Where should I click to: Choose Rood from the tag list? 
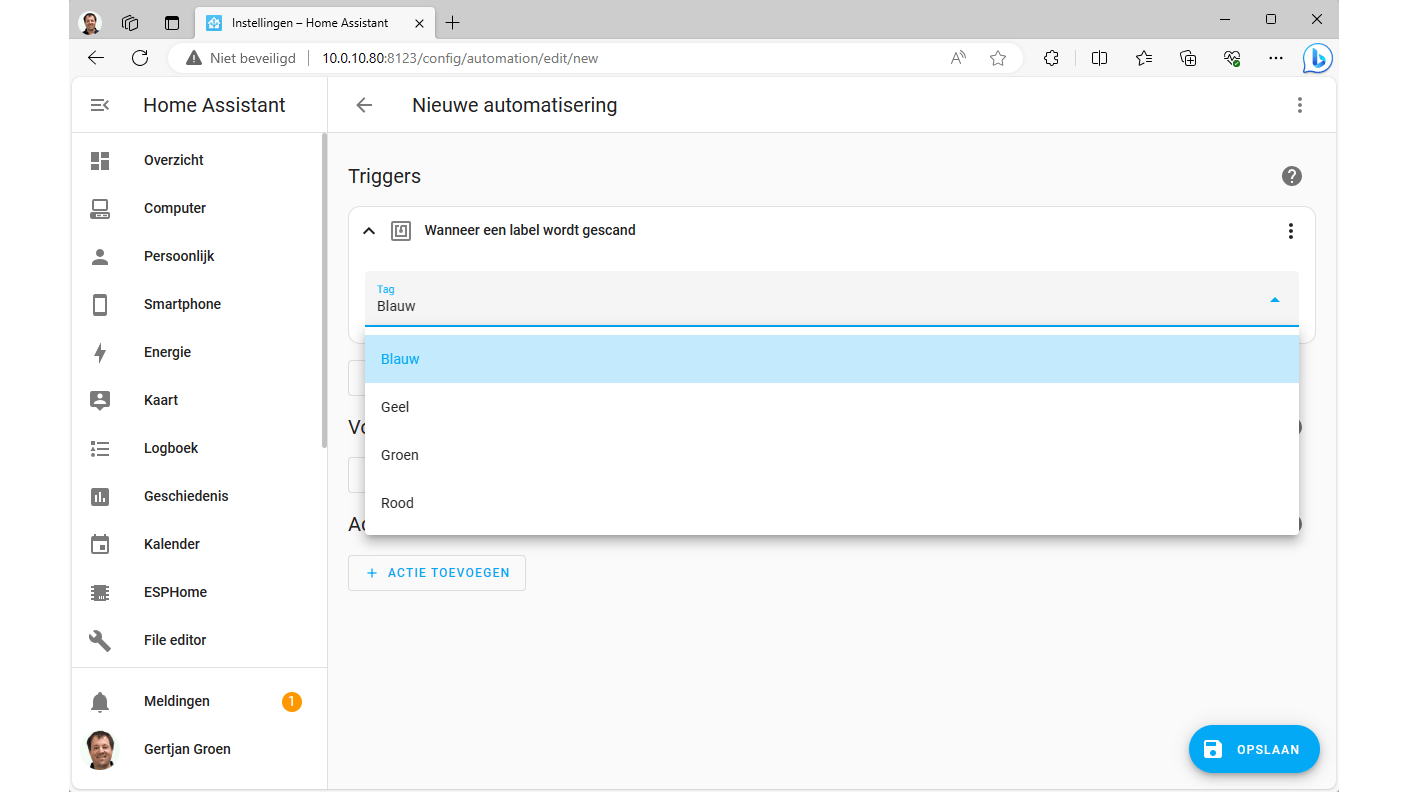click(x=397, y=503)
